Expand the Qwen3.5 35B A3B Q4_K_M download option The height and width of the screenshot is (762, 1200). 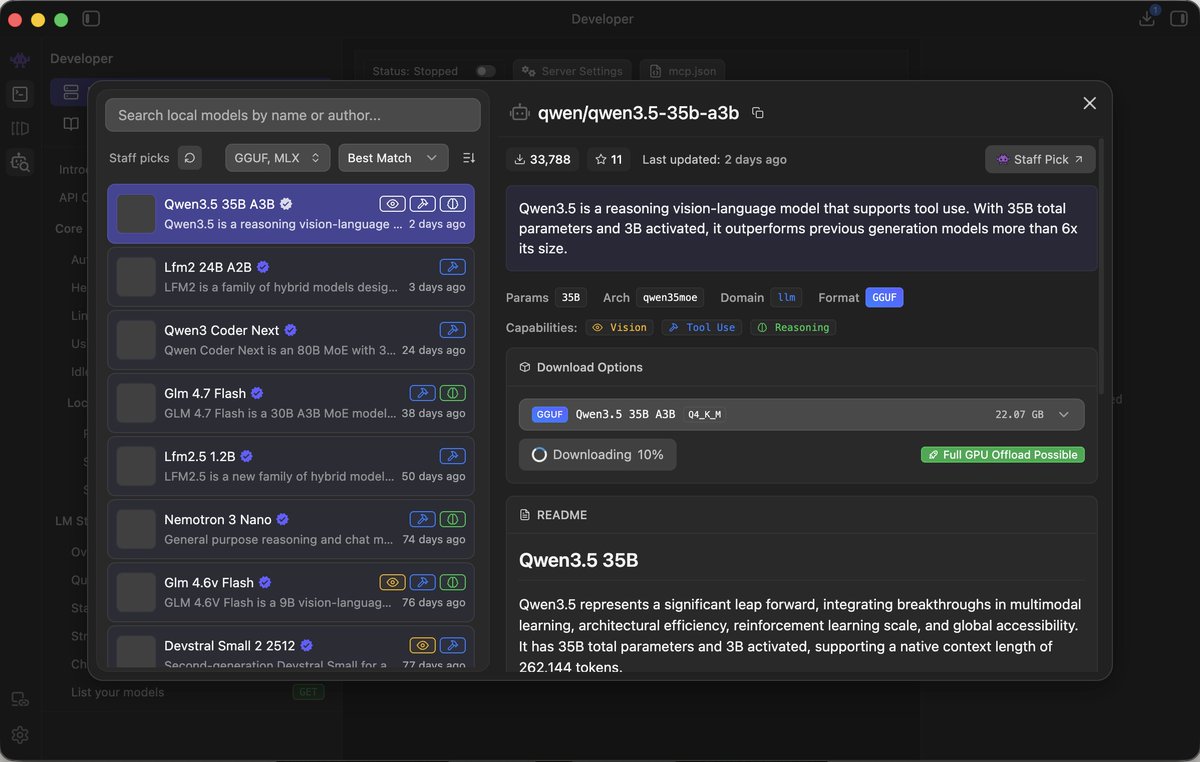tap(801, 414)
